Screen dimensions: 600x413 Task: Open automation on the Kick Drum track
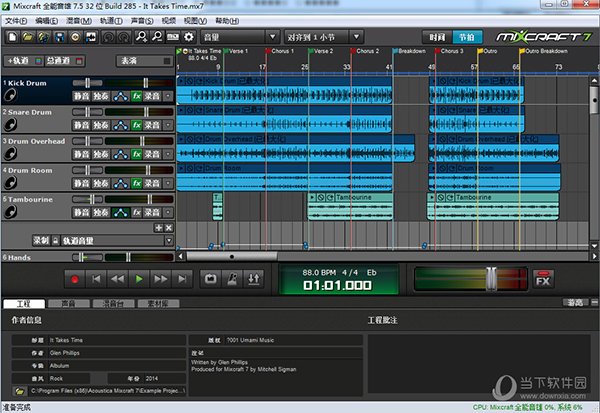121,96
